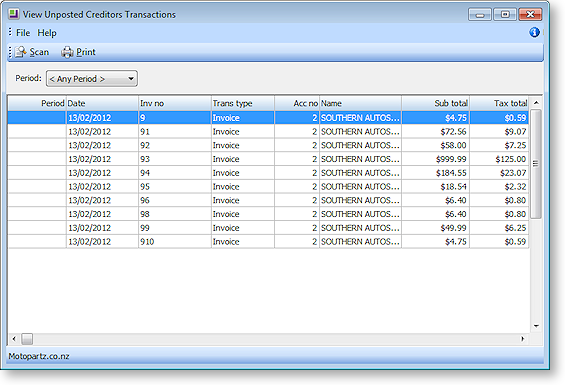Click the application icon in title bar

[x=14, y=14]
